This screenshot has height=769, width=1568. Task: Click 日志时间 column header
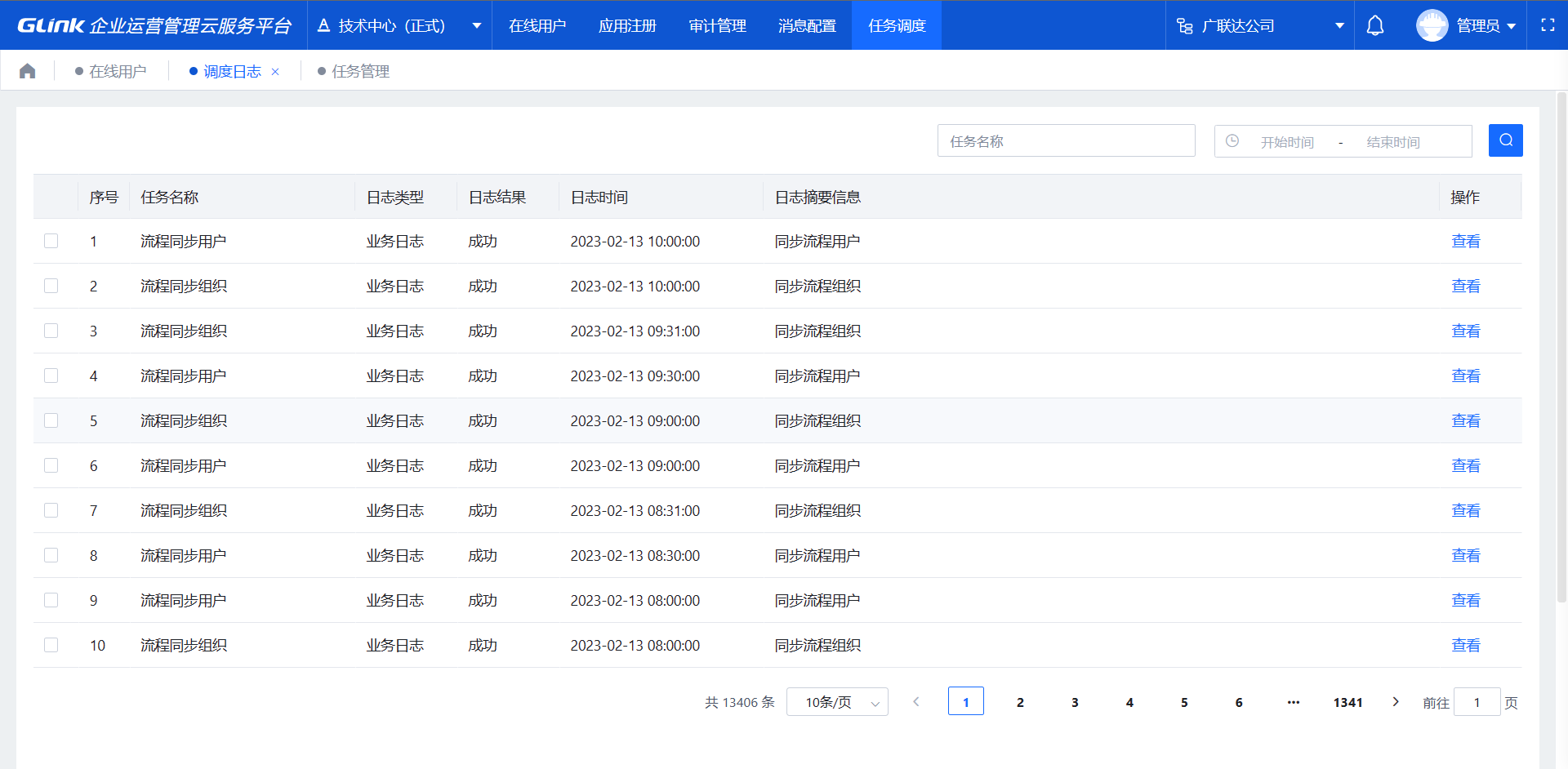(x=599, y=197)
